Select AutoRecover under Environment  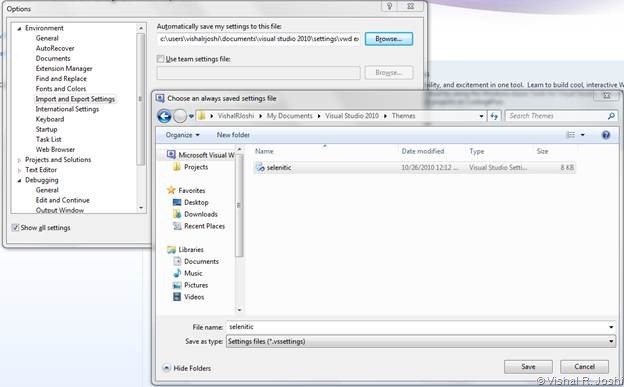click(x=55, y=49)
